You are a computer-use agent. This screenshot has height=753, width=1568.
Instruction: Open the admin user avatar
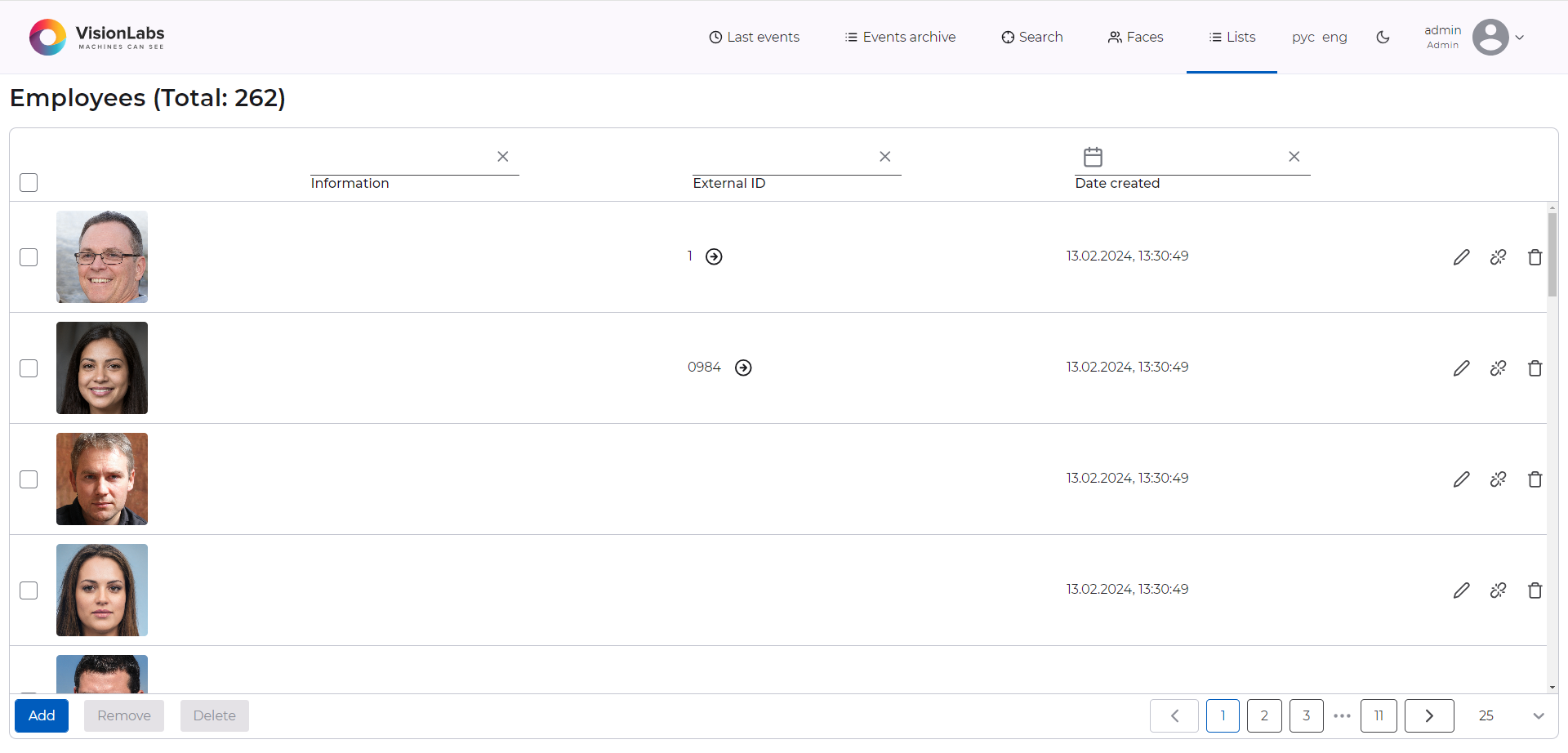pos(1490,37)
